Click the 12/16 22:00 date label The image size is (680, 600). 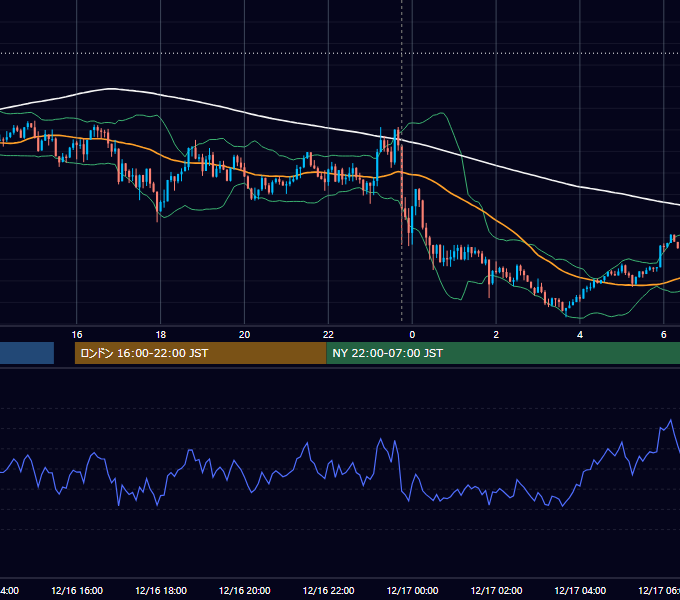(328, 590)
